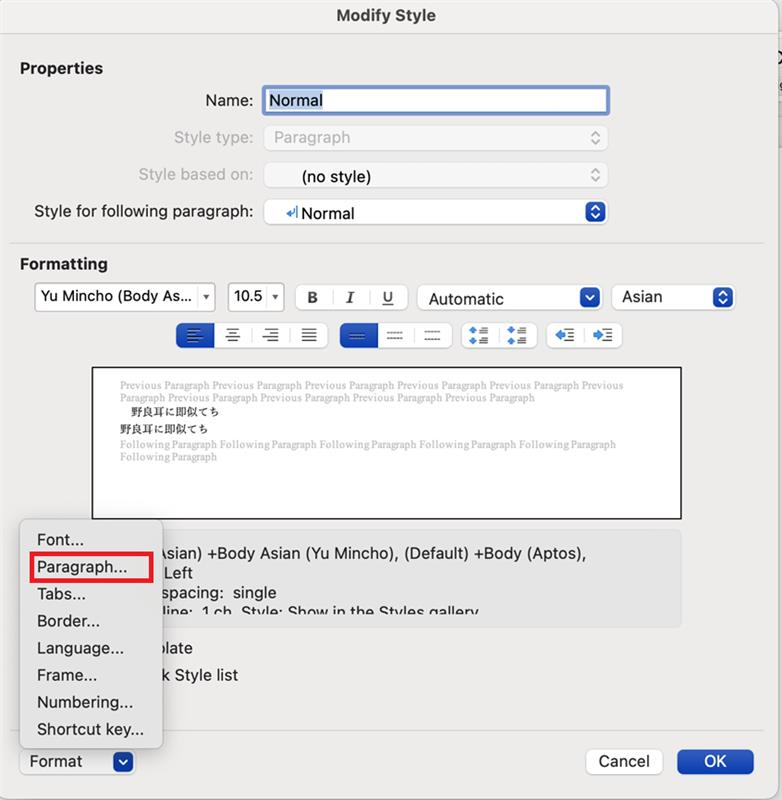The height and width of the screenshot is (800, 782).
Task: Justify paragraph text
Action: click(x=309, y=335)
